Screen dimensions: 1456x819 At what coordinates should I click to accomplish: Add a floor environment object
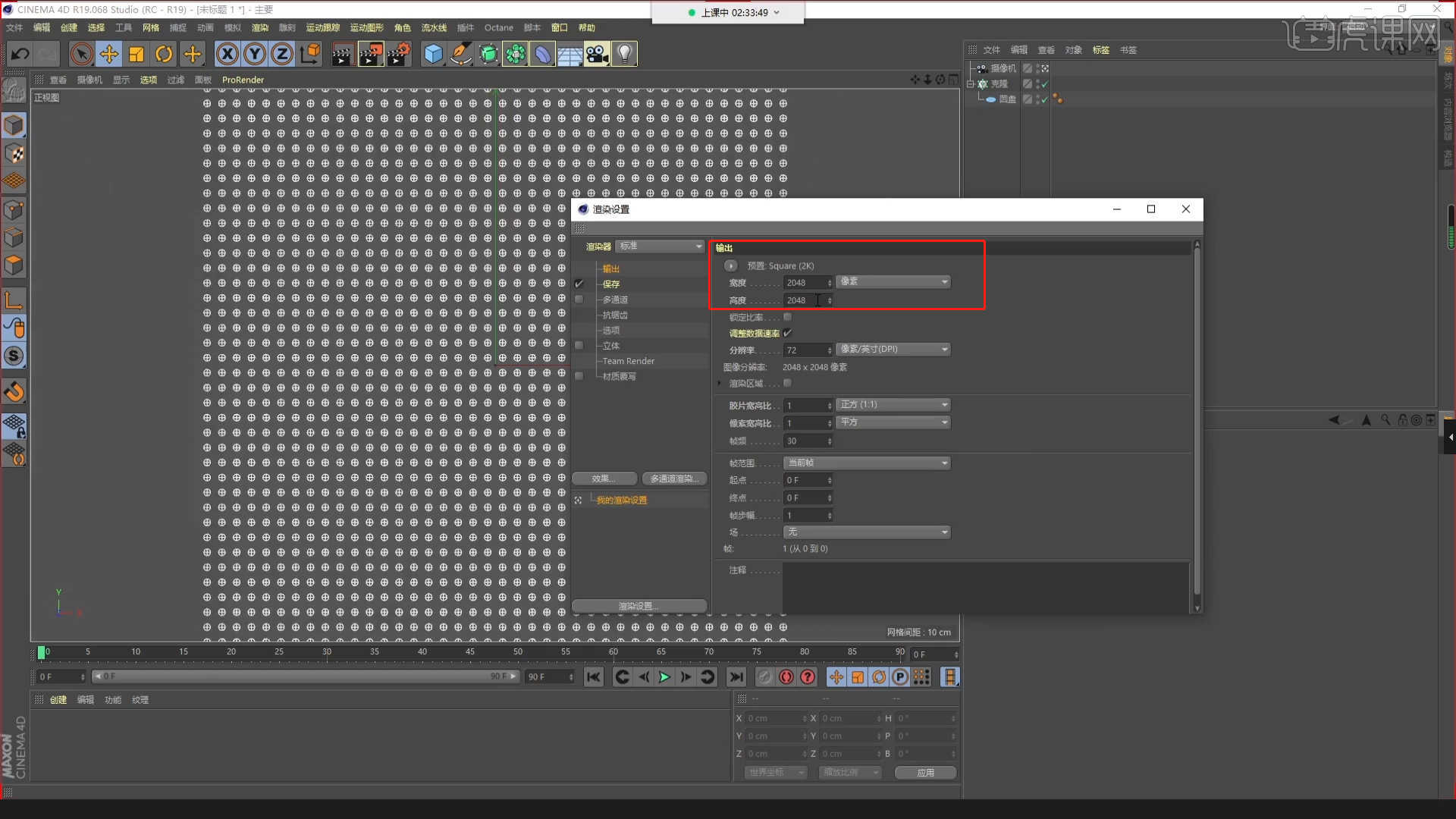(570, 54)
